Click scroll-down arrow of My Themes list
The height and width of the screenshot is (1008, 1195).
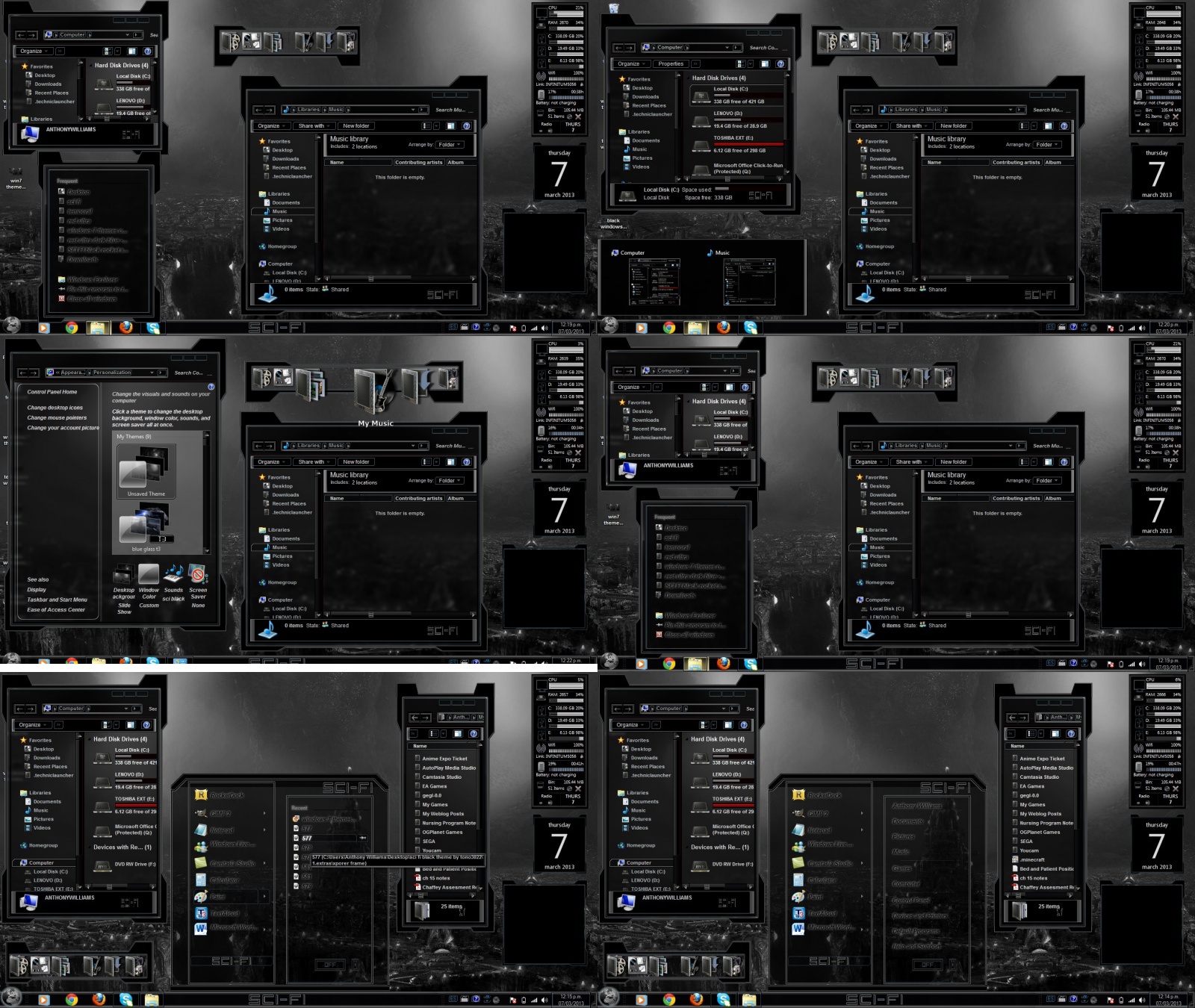click(x=206, y=550)
